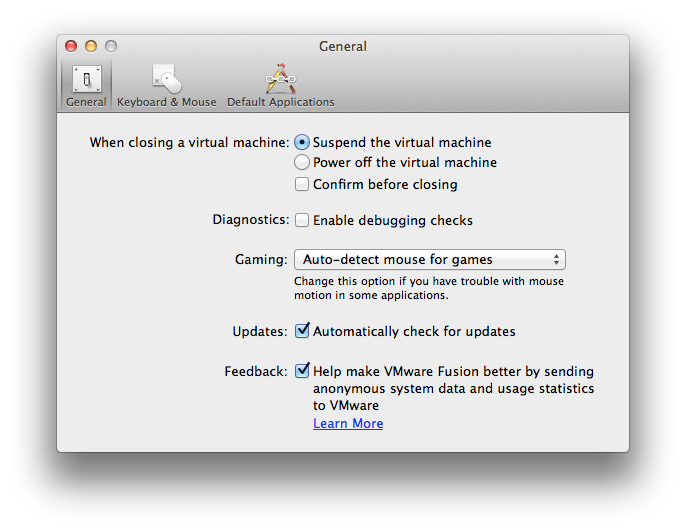686x531 pixels.
Task: Click the Default Applications tab label
Action: (x=280, y=102)
